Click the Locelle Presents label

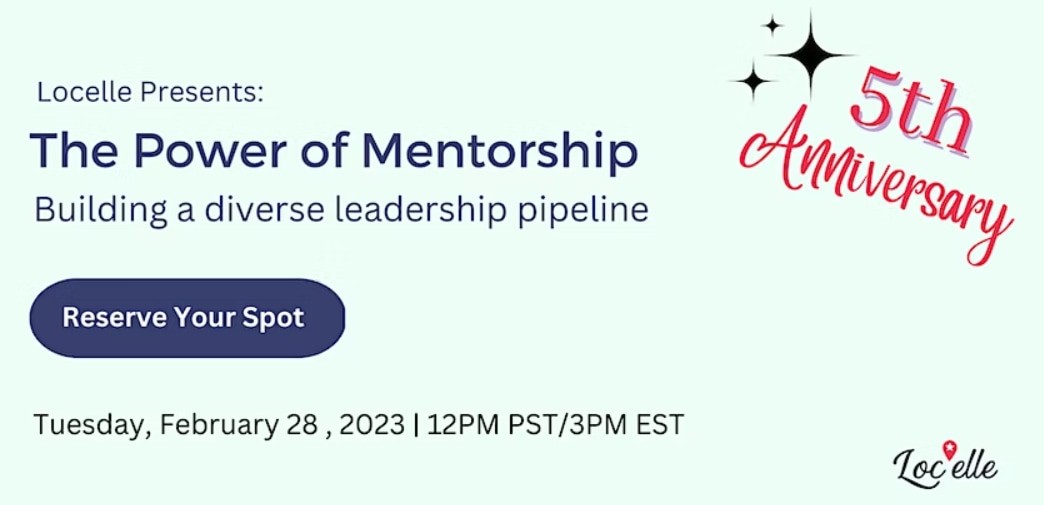click(151, 92)
